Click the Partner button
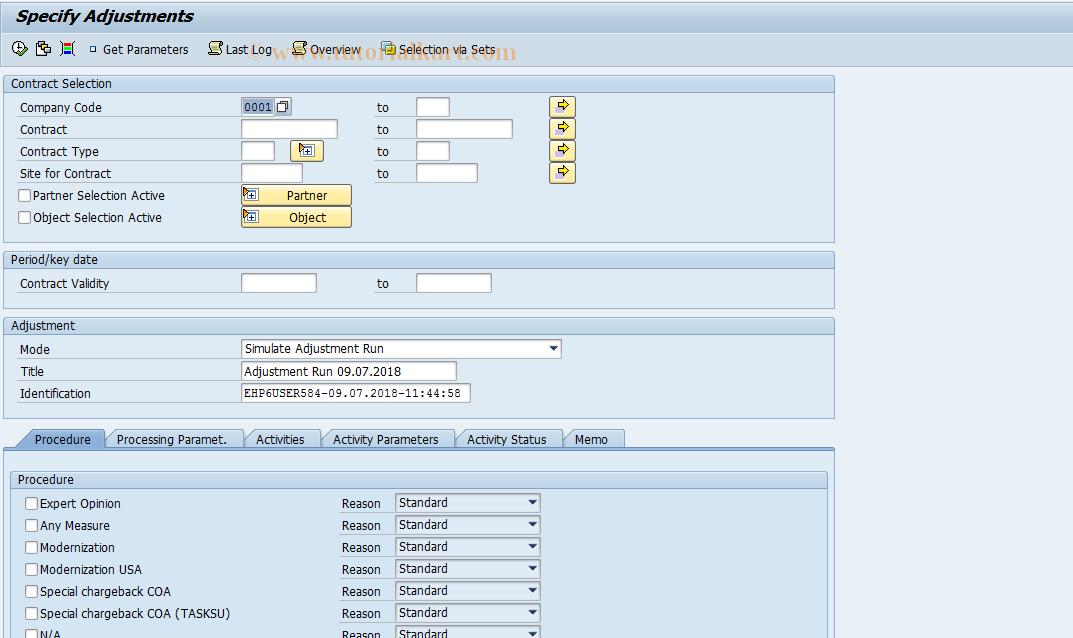The width and height of the screenshot is (1073, 638). point(296,195)
